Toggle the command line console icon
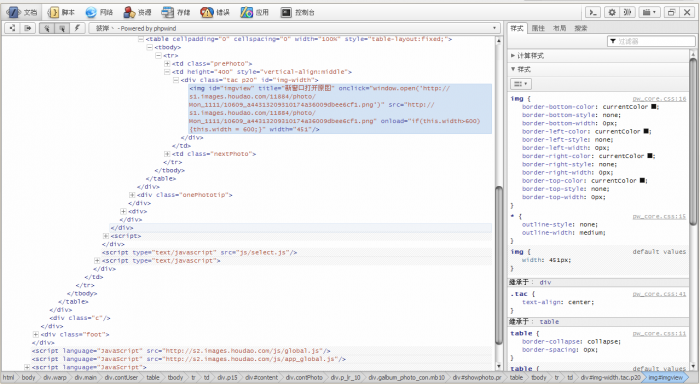The image size is (700, 384). pyautogui.click(x=593, y=13)
